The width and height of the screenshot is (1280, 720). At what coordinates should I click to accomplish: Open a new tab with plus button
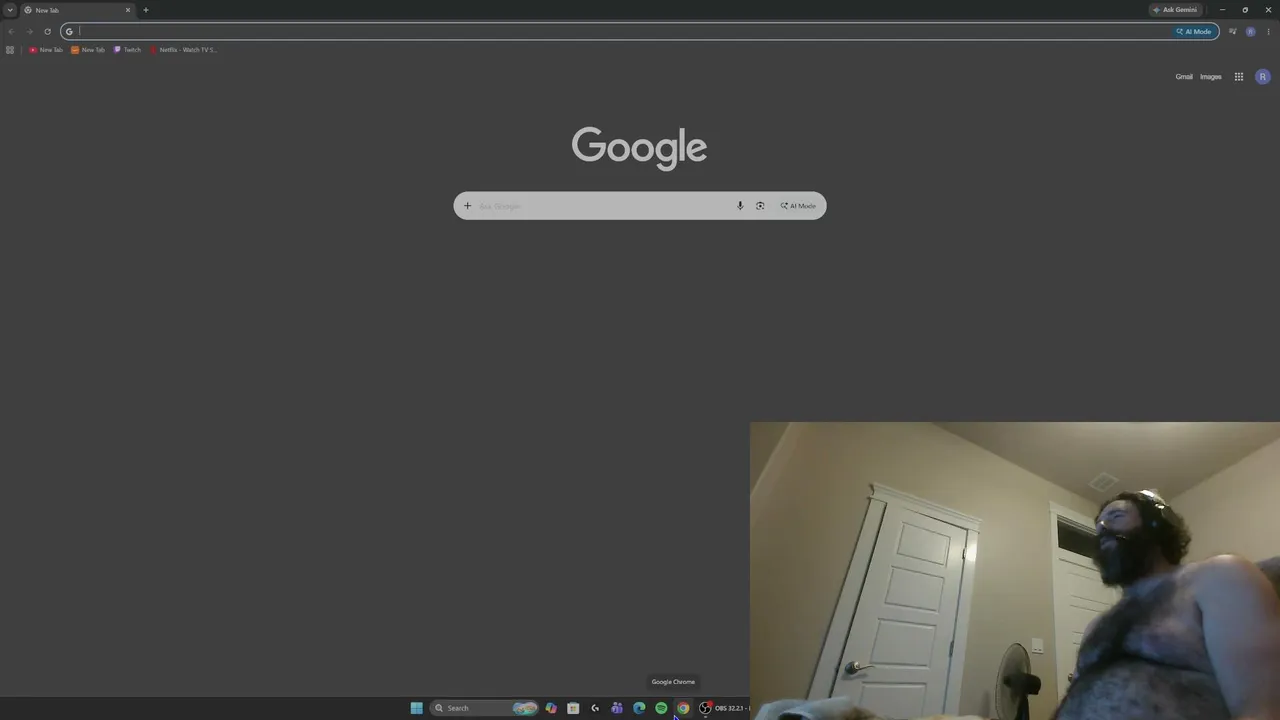tap(146, 10)
